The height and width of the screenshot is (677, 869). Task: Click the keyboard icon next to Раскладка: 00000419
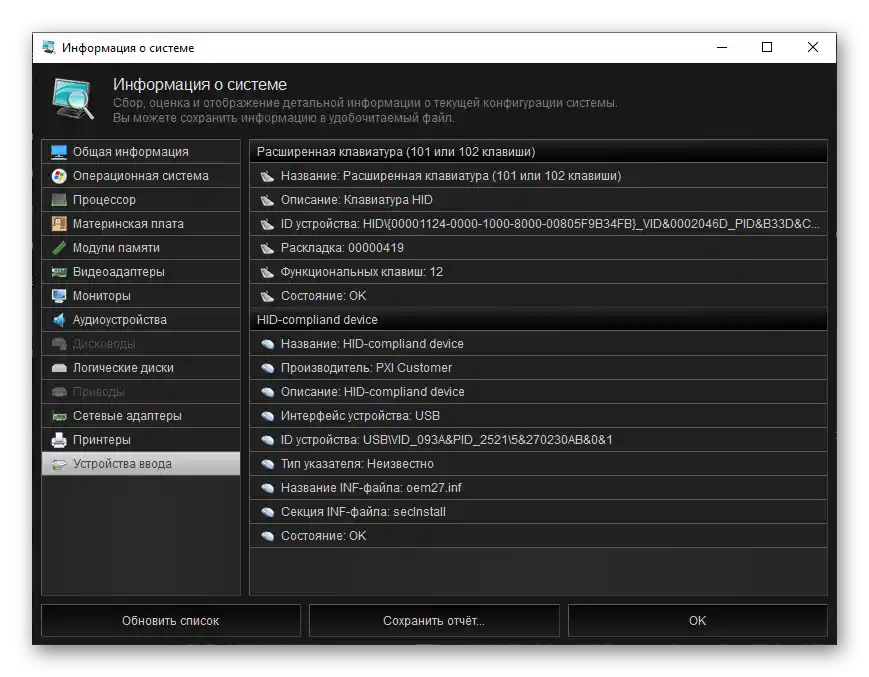tap(267, 248)
